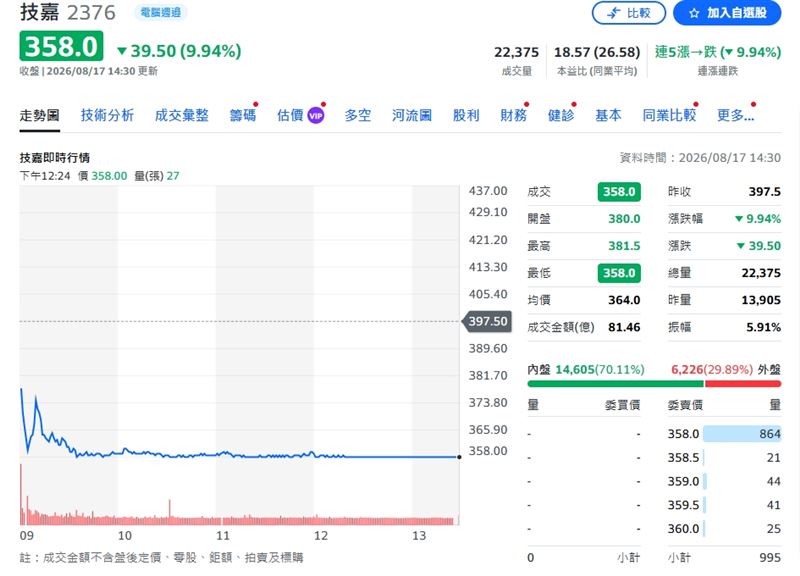Click the large green 358.0 price badge
Viewport: 800px width, 576px height.
click(x=61, y=46)
